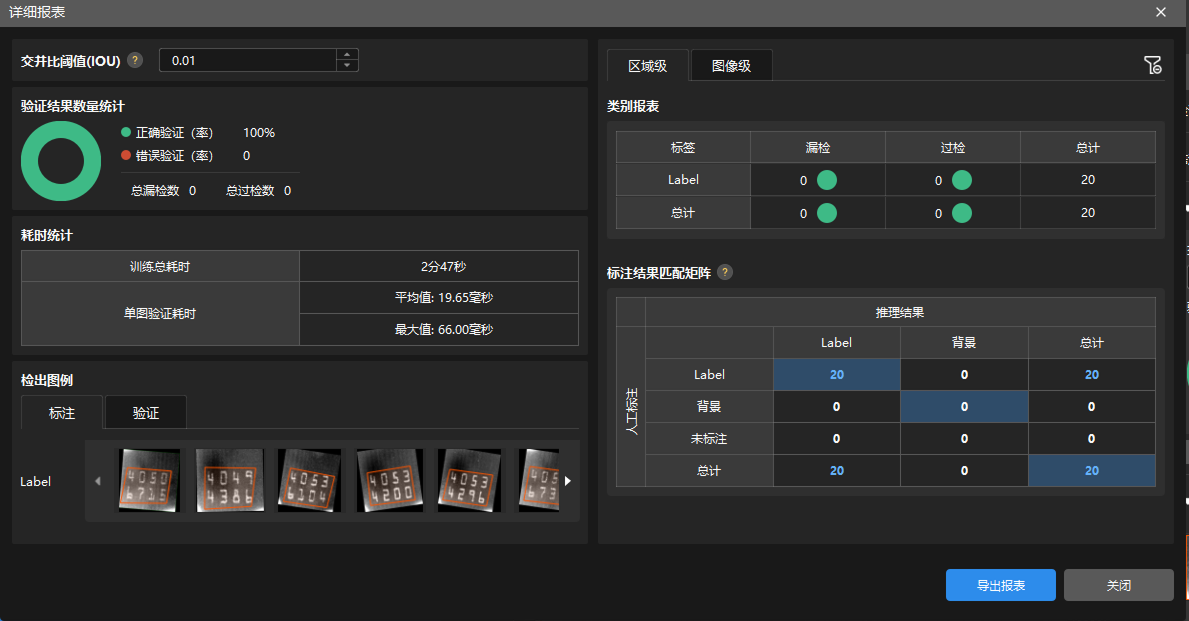The image size is (1189, 621).
Task: Close the 详细报表 dialog with the X
Action: tap(1160, 12)
